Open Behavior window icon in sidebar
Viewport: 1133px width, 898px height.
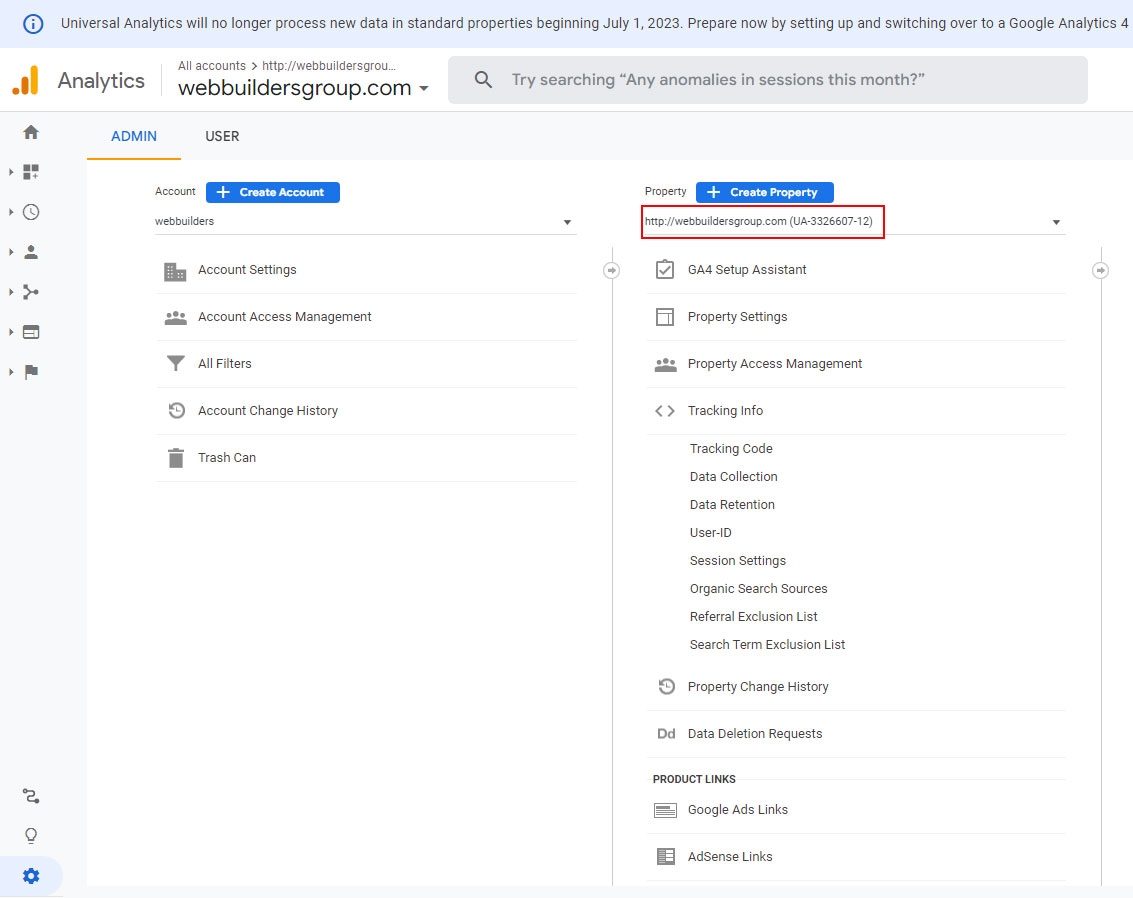click(x=31, y=332)
